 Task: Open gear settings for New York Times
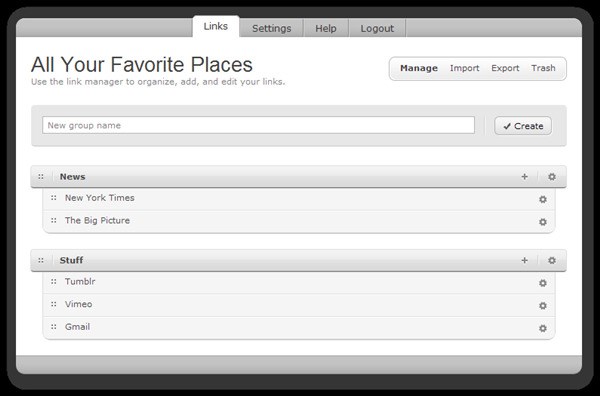pos(543,199)
